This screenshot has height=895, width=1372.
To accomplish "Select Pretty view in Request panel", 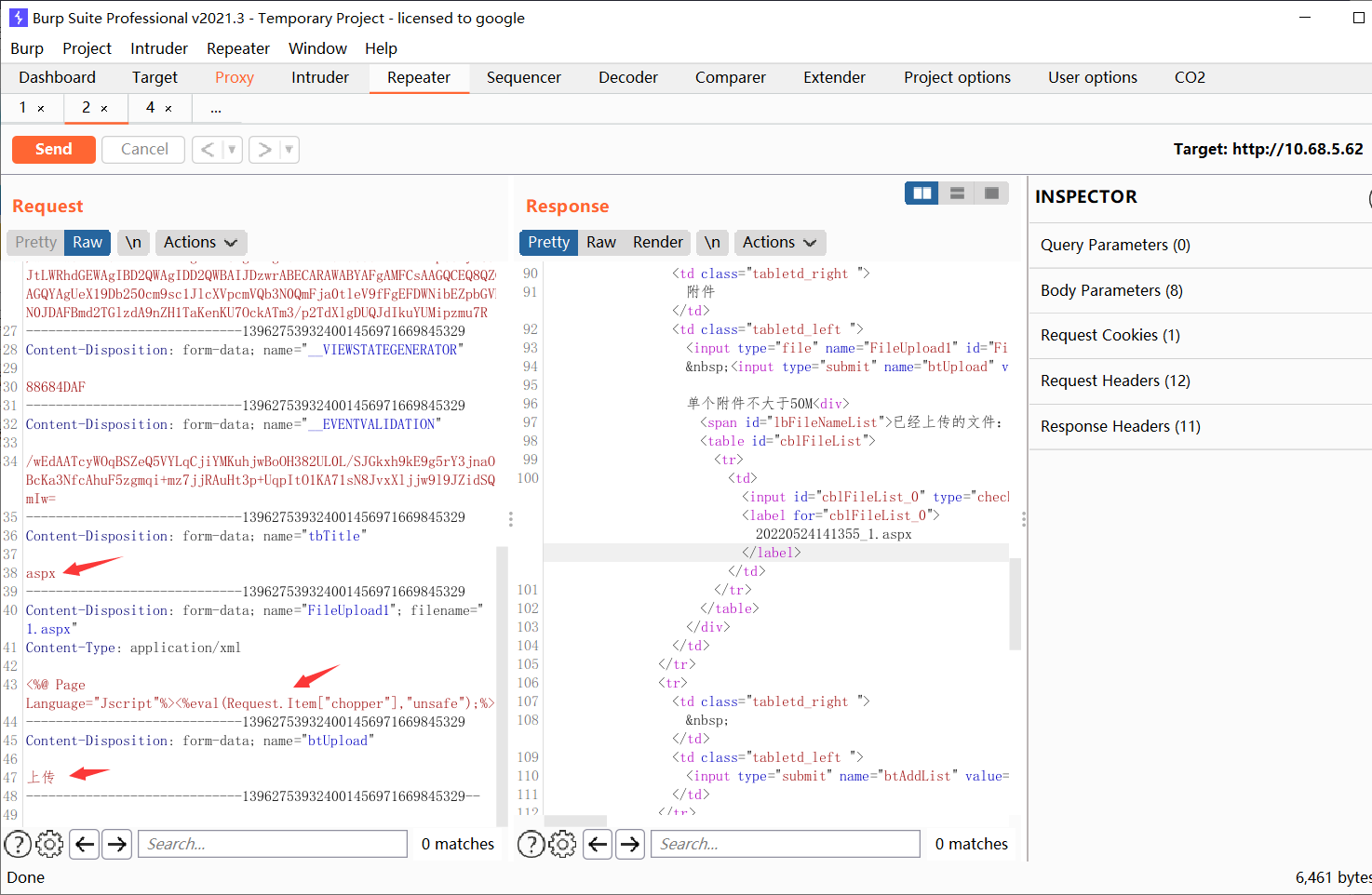I will click(35, 242).
